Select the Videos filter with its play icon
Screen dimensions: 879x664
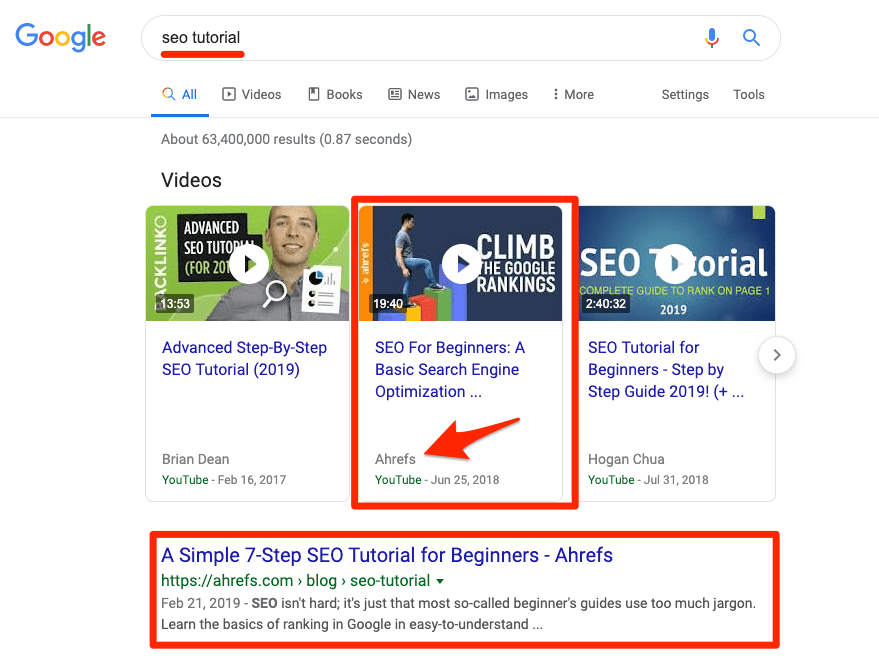click(x=251, y=94)
